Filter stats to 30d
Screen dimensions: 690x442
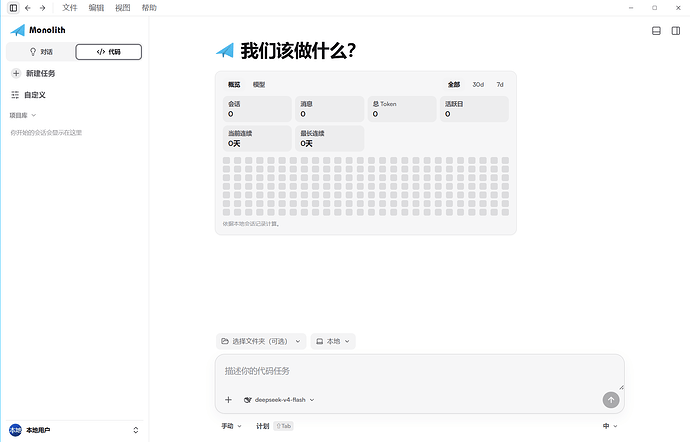[x=478, y=85]
